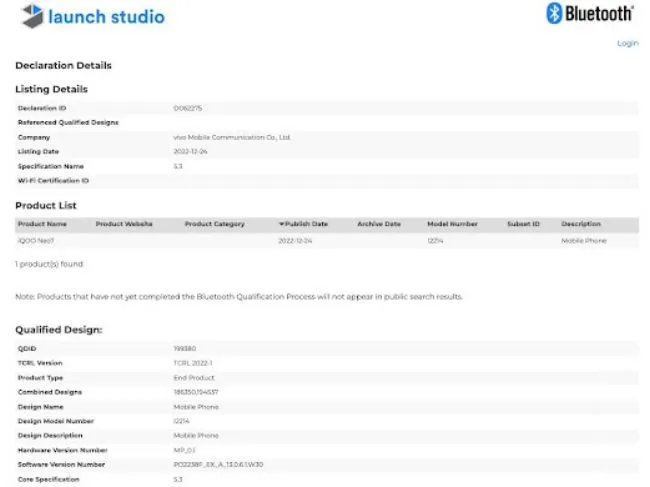Select the Design Model Number value I2214
Screen dimensions: 650x487
pyautogui.click(x=181, y=421)
